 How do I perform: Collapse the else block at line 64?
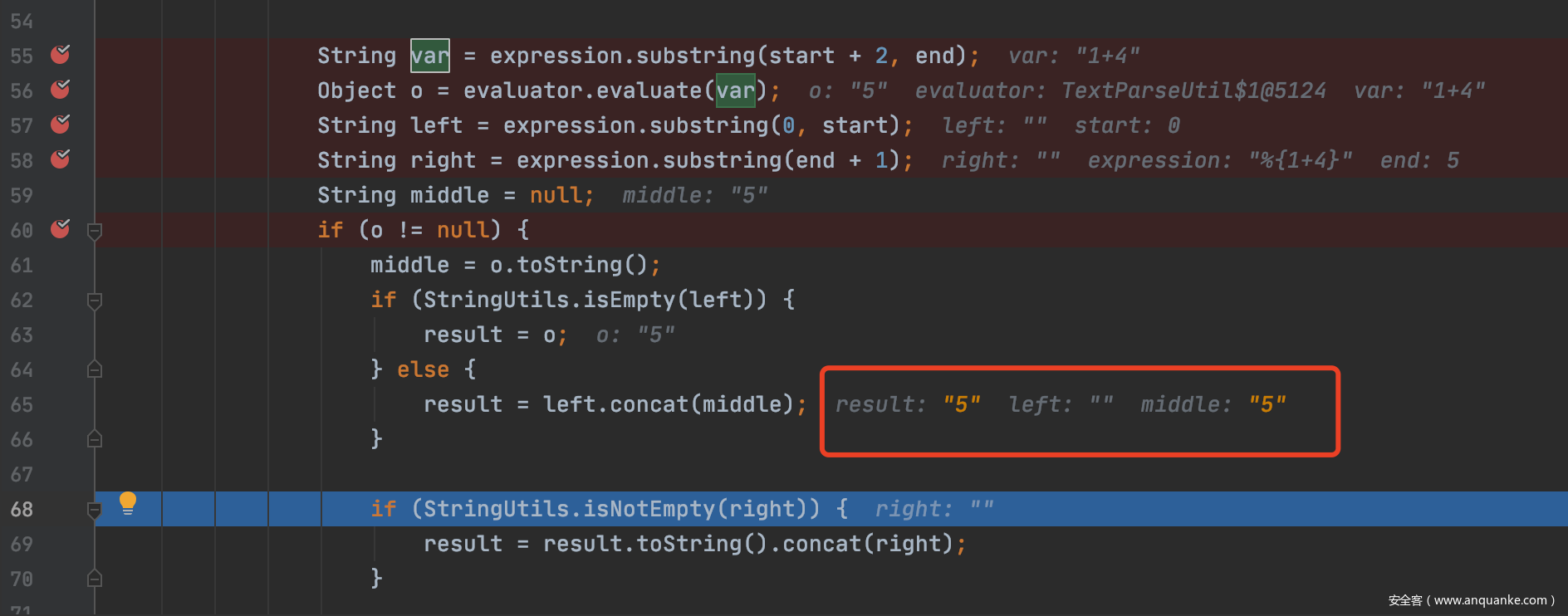(x=95, y=369)
